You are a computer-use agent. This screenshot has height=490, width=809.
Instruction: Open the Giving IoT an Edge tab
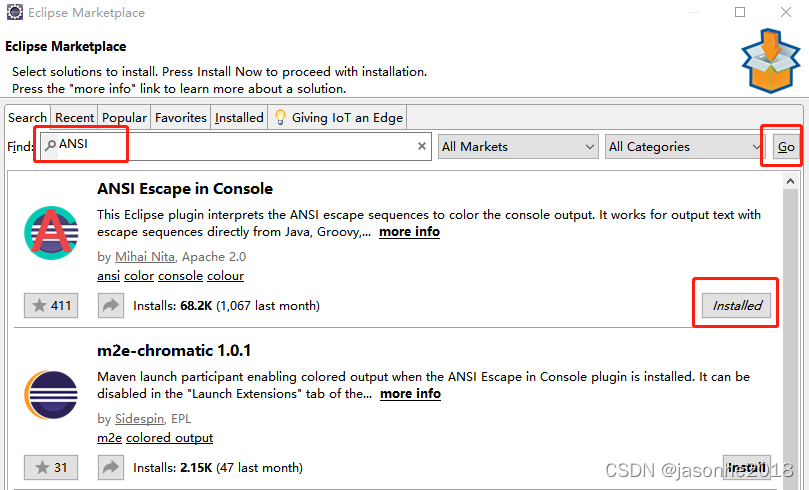(x=338, y=118)
